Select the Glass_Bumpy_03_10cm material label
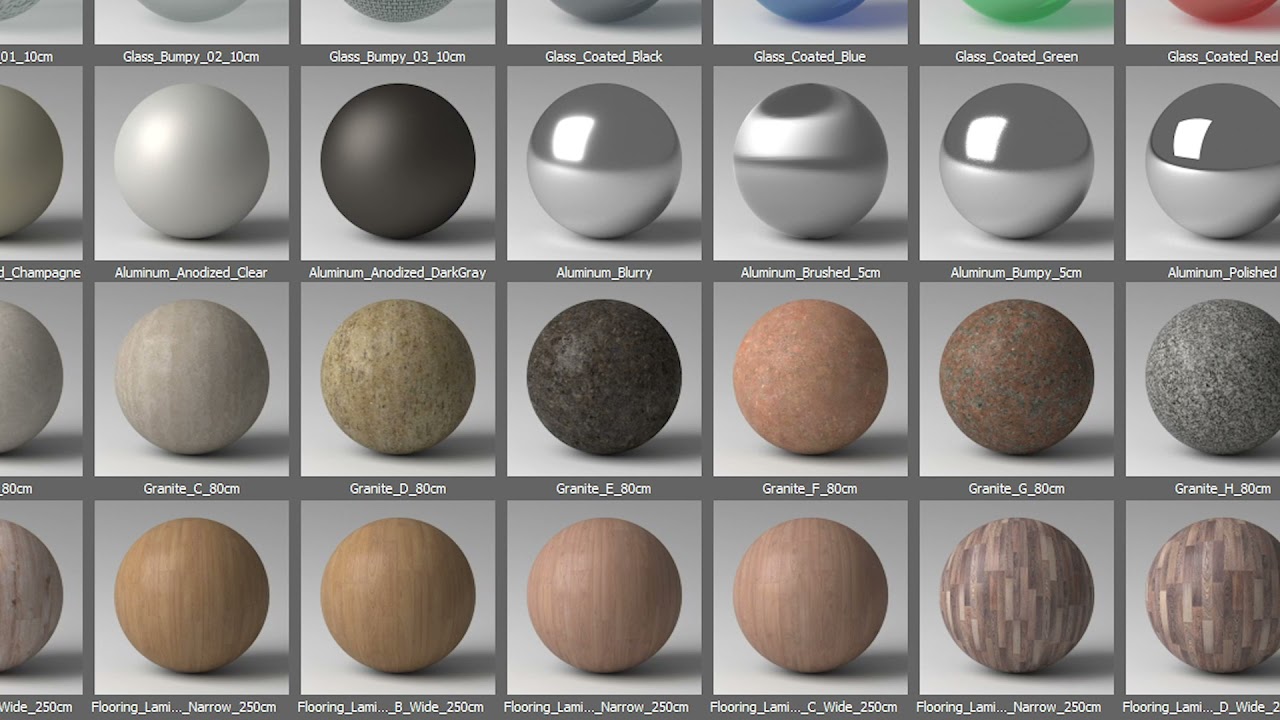Viewport: 1280px width, 720px height. point(397,57)
